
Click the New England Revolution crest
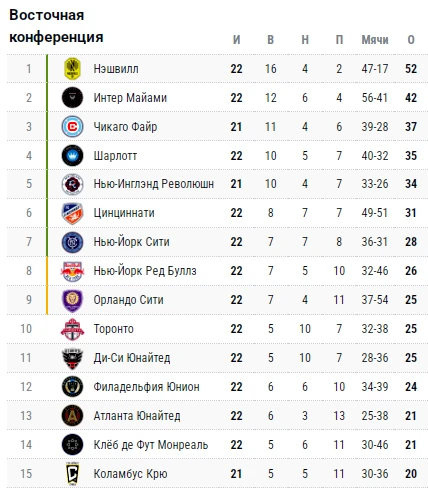coord(72,184)
